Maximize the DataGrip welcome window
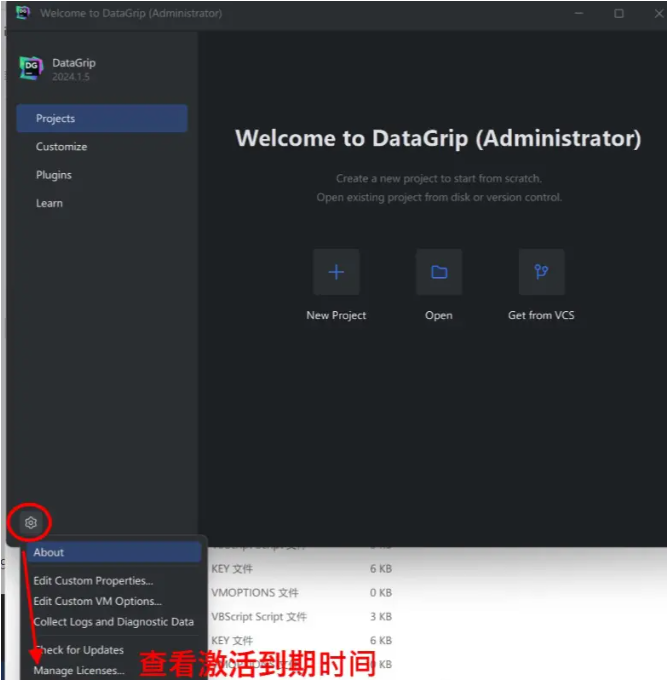The image size is (667, 680). tap(619, 13)
